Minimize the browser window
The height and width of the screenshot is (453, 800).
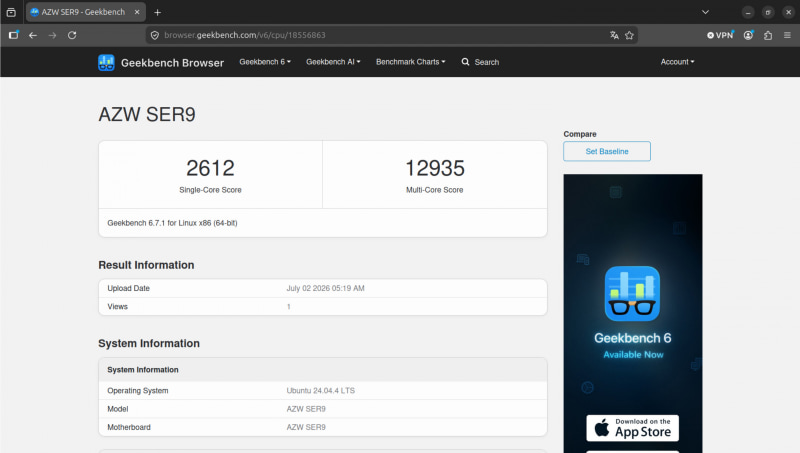tap(748, 12)
